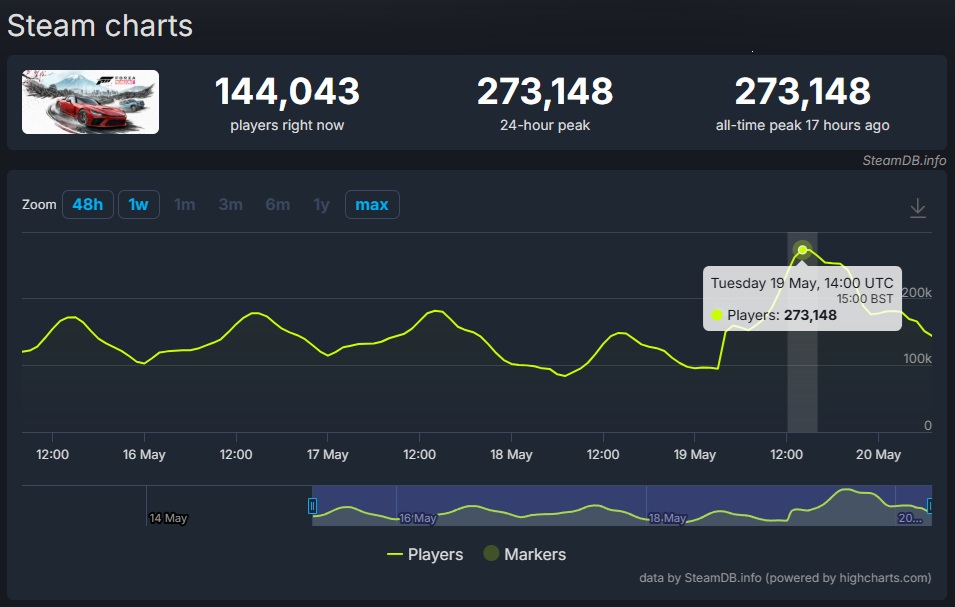Click the Tuesday 19 May tooltip date
This screenshot has width=955, height=607.
tap(802, 283)
